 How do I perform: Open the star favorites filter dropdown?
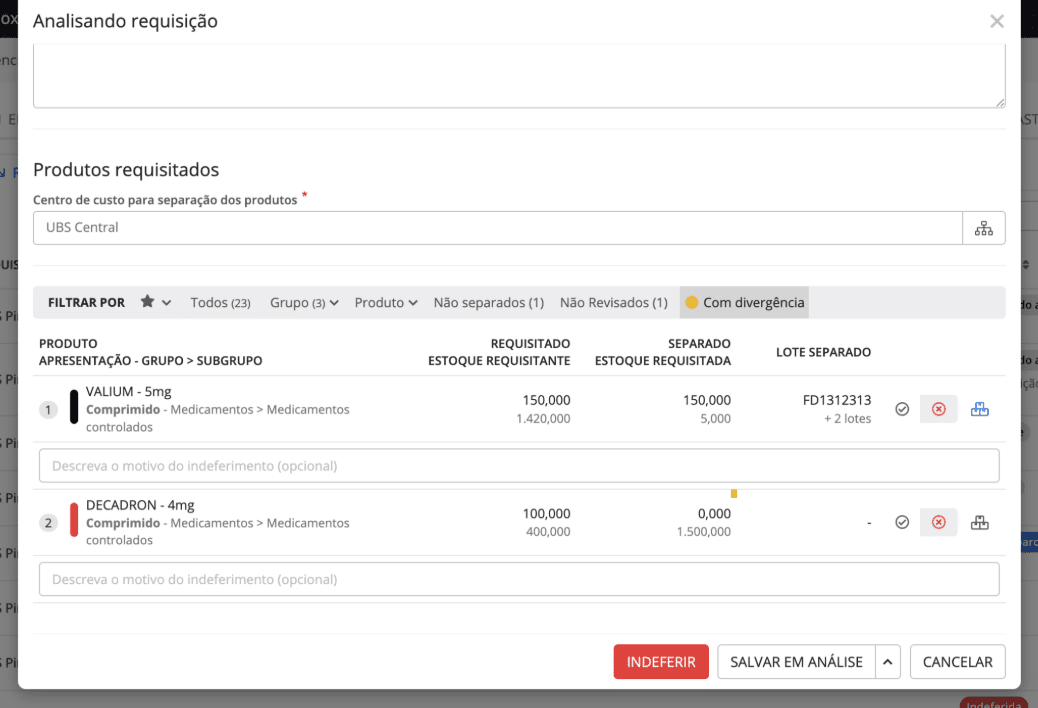point(156,302)
